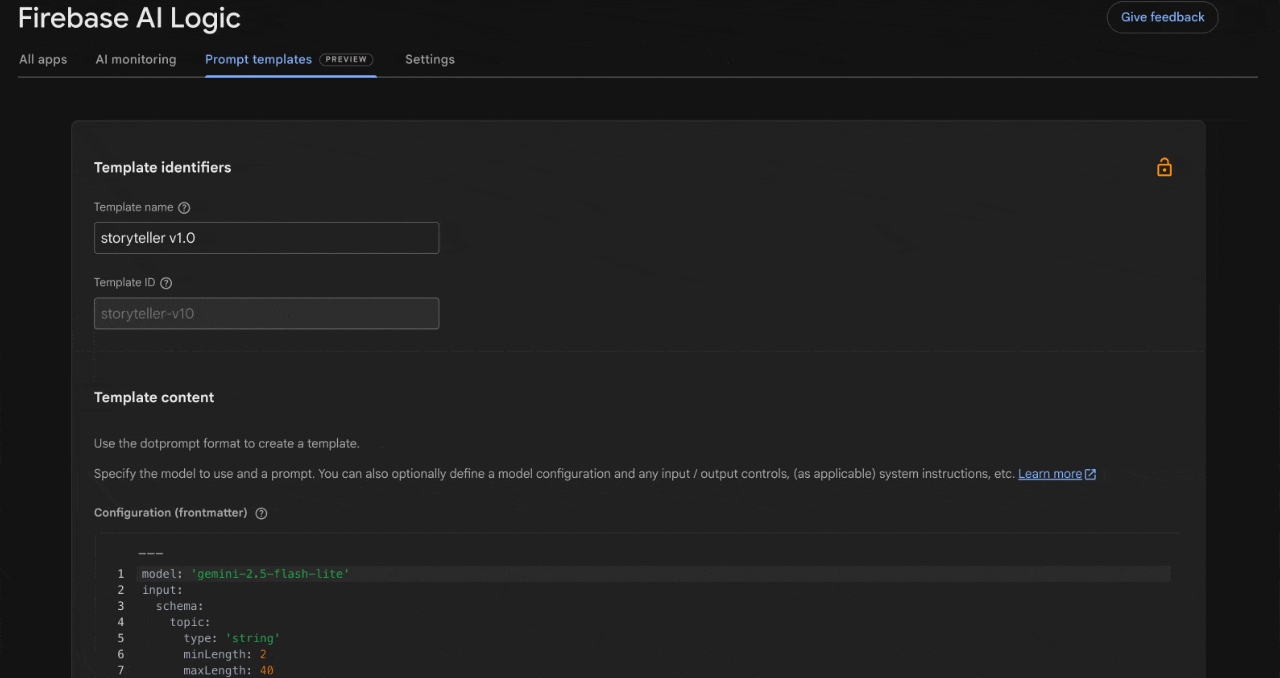Click line number 4 in the editor gutter
The width and height of the screenshot is (1280, 678).
121,622
